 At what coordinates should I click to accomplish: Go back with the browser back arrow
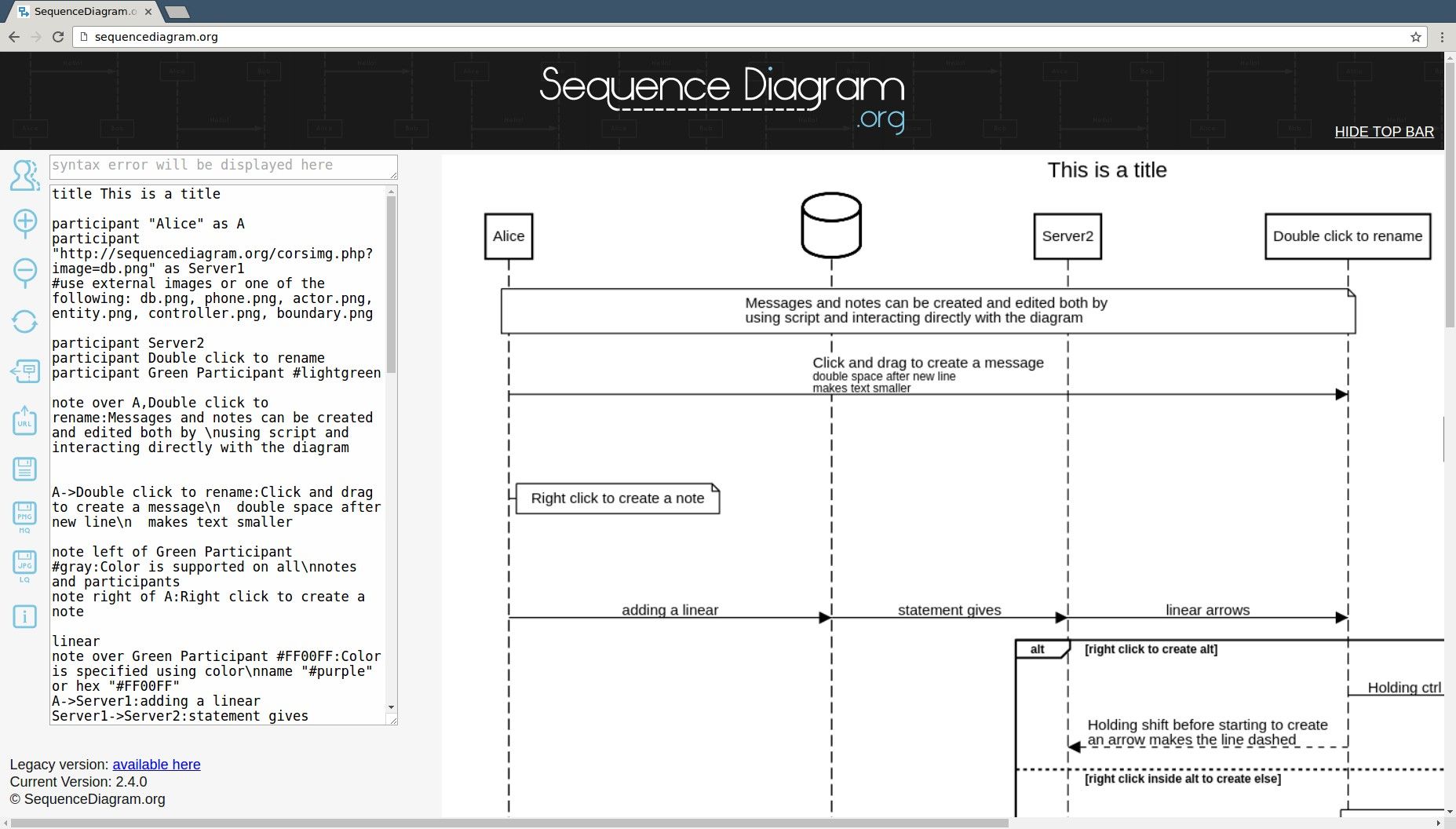click(x=13, y=37)
